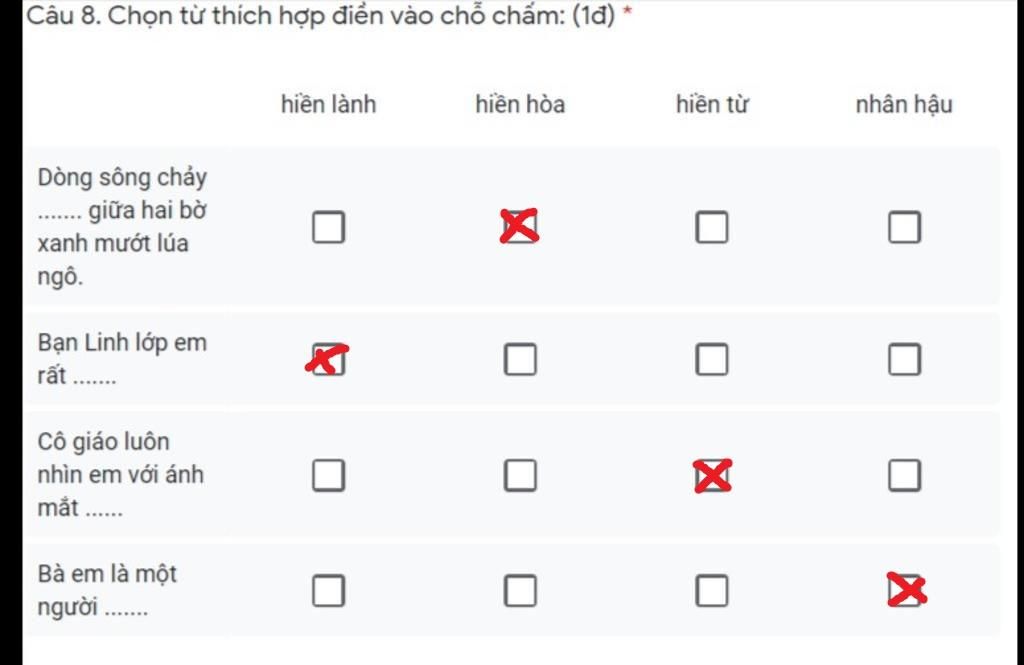Uncheck 'hiền hòa' for 'Dòng sông chảy' row
Image resolution: width=1024 pixels, height=665 pixels.
520,227
